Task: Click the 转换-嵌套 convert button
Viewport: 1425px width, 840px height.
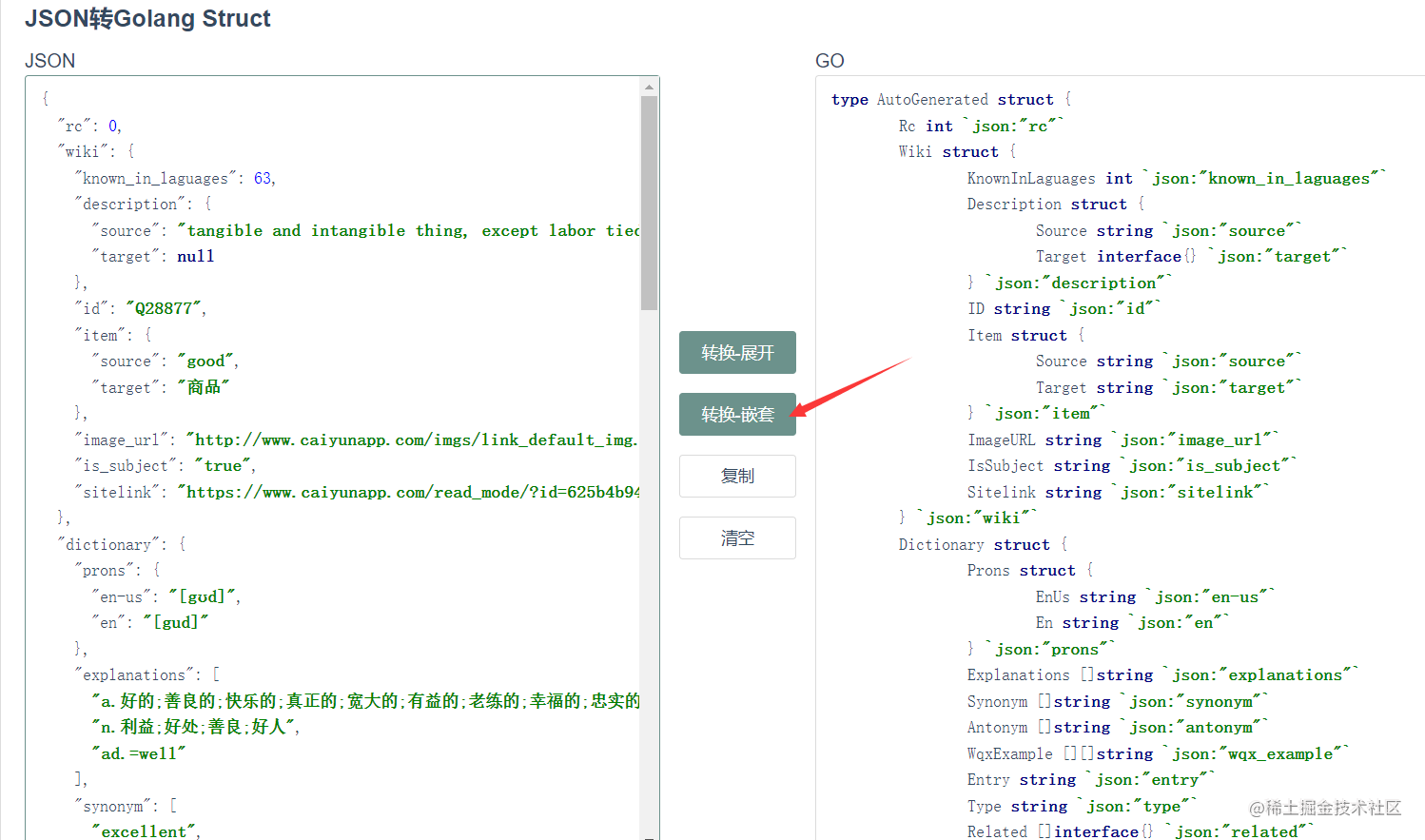Action: [737, 415]
